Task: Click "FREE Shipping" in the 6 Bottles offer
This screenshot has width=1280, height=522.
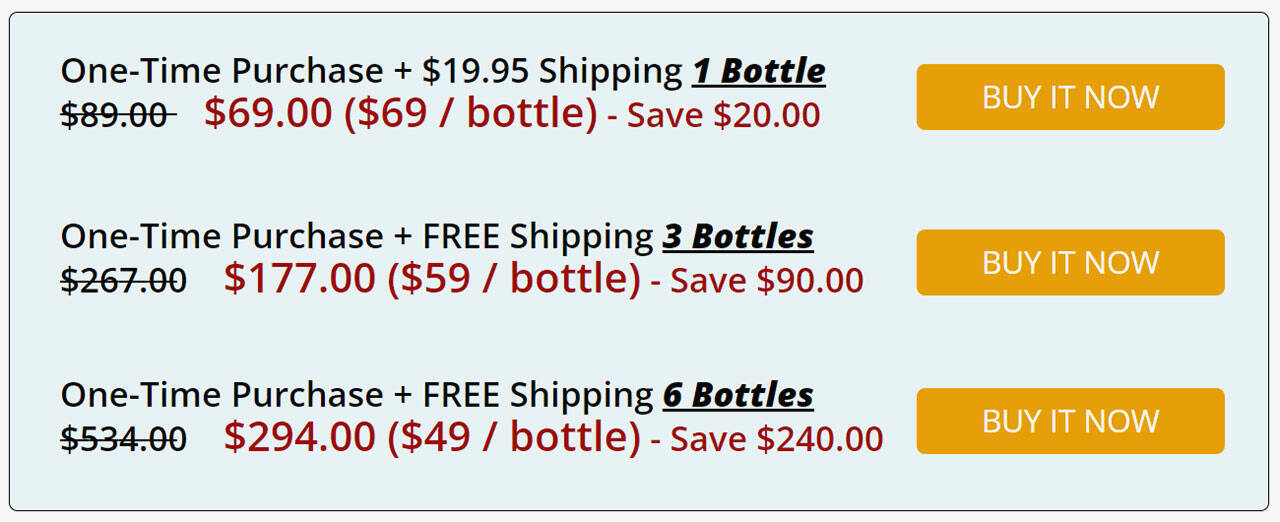Action: click(x=538, y=395)
